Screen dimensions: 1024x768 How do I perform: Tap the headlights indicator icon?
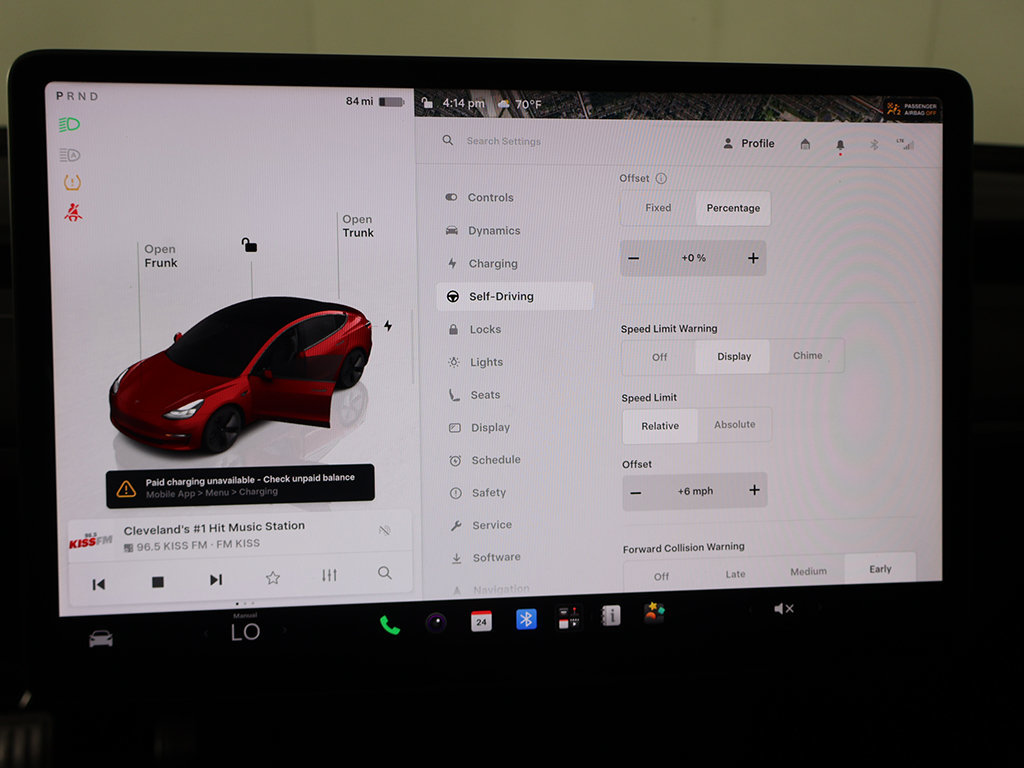(69, 124)
